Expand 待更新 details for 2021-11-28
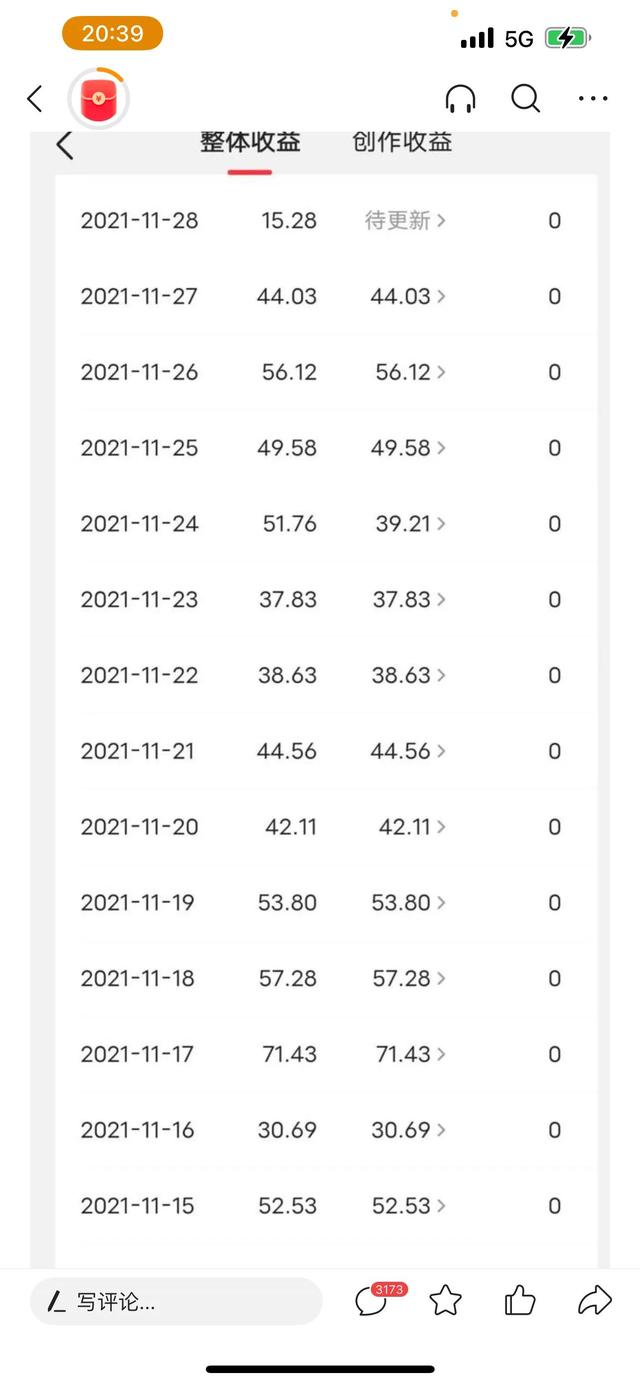 coord(405,221)
